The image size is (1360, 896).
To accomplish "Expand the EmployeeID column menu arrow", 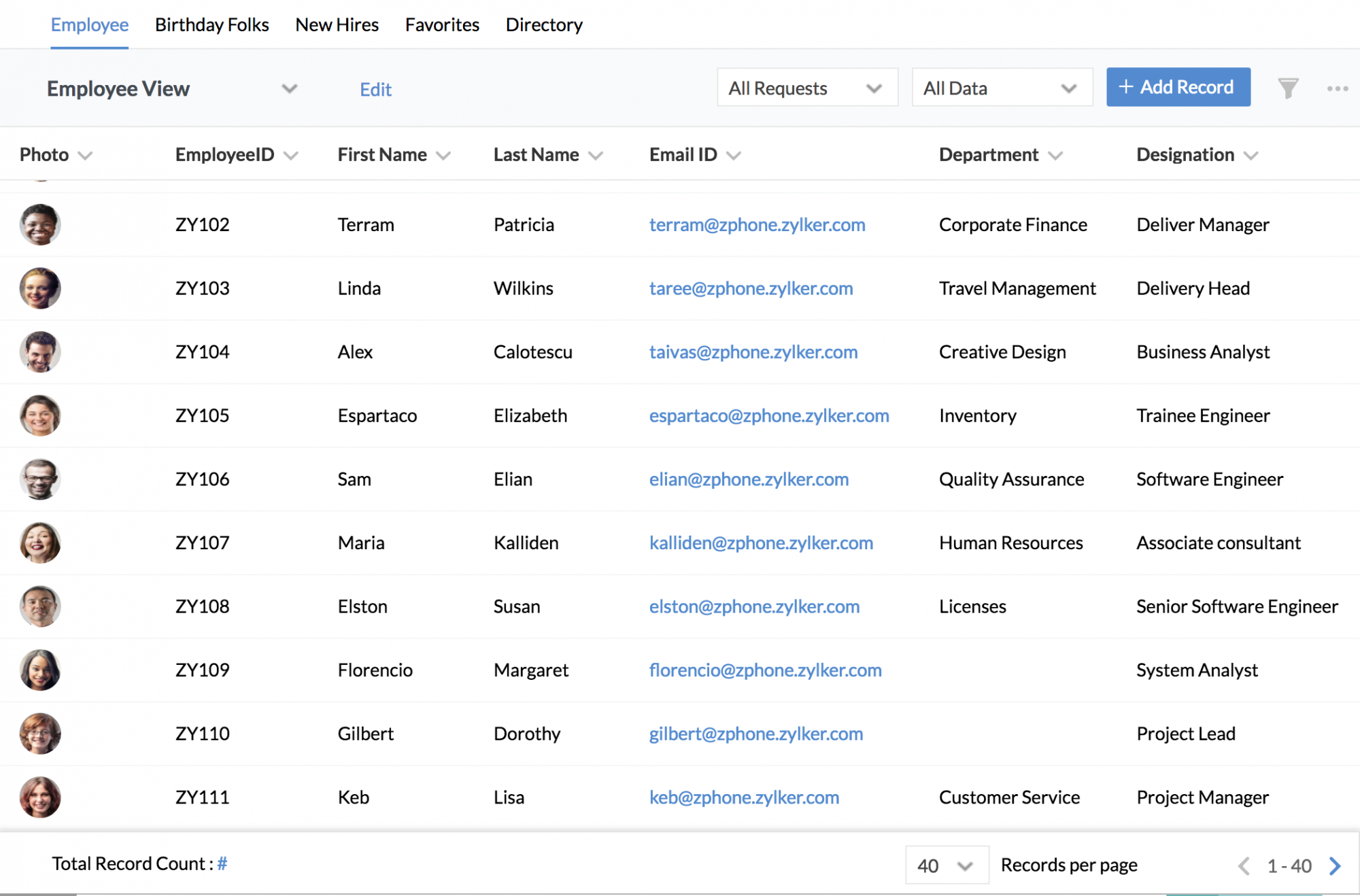I will coord(291,156).
